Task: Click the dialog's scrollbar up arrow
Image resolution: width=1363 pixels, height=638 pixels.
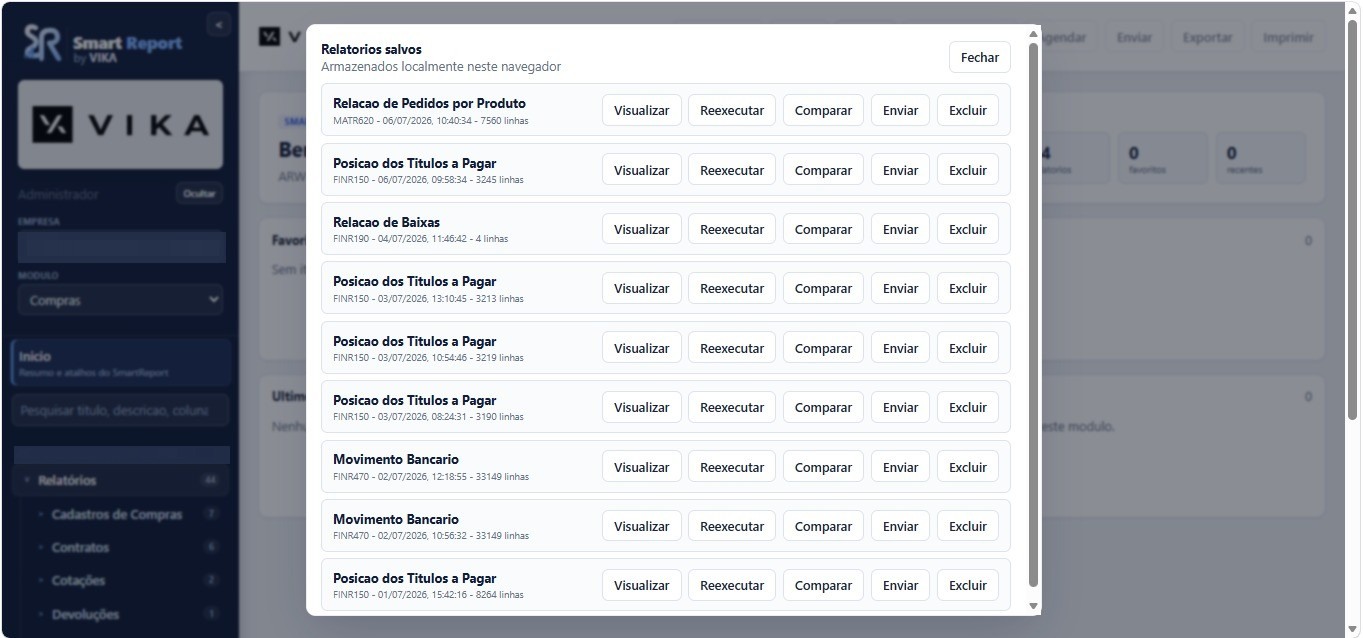Action: point(1034,32)
